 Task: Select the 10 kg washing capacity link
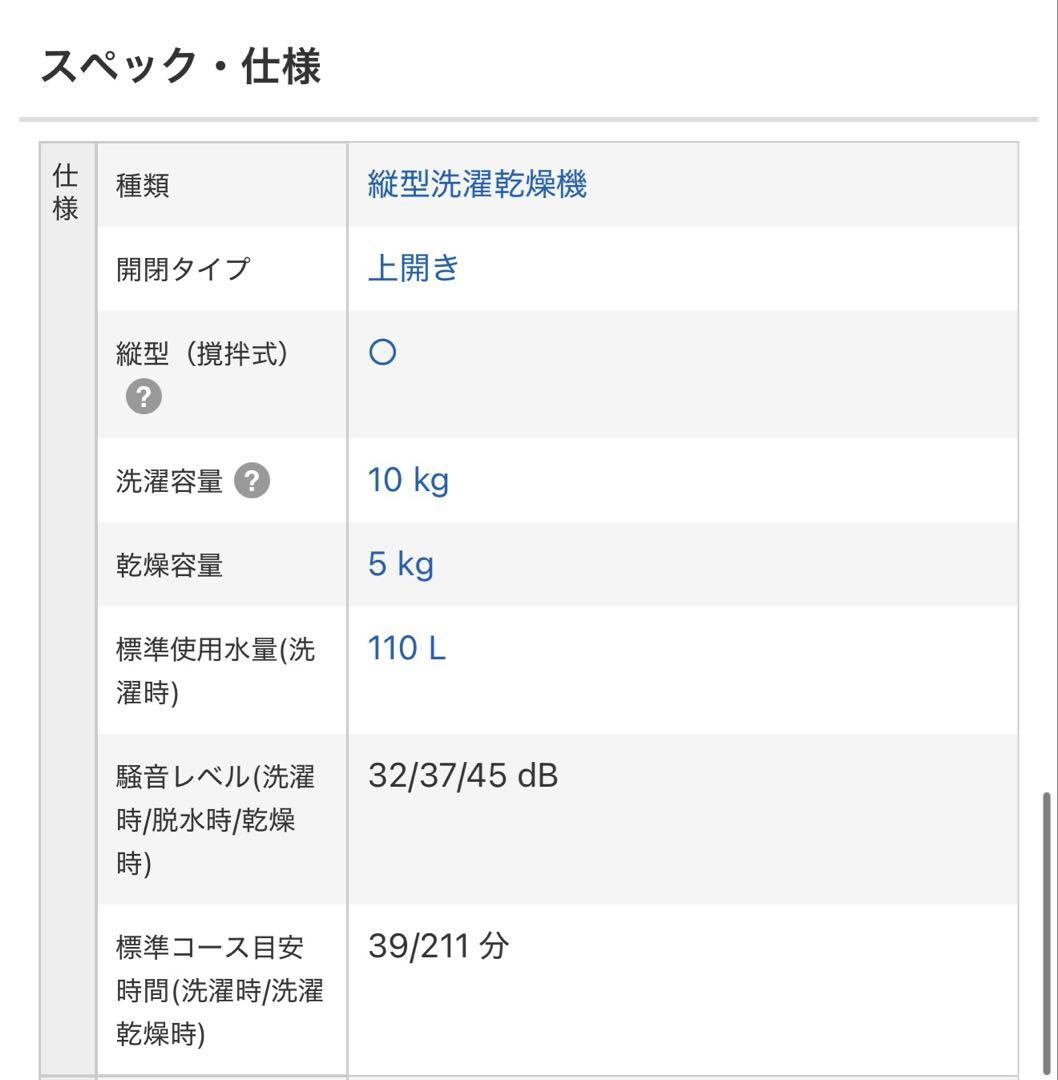[408, 480]
